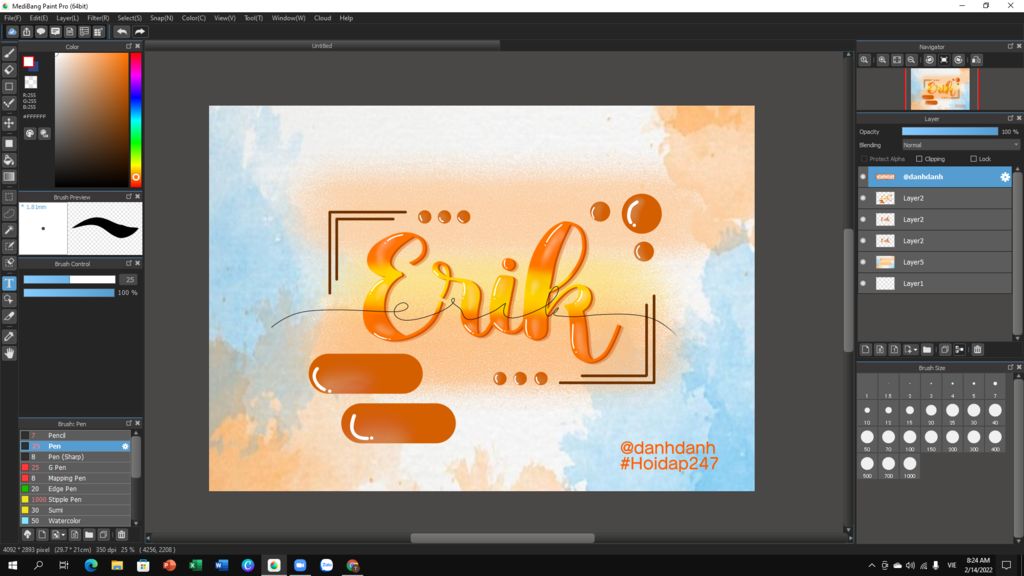Click the Redo arrow in the top toolbar
Screen dimensions: 1024x576
click(x=139, y=31)
